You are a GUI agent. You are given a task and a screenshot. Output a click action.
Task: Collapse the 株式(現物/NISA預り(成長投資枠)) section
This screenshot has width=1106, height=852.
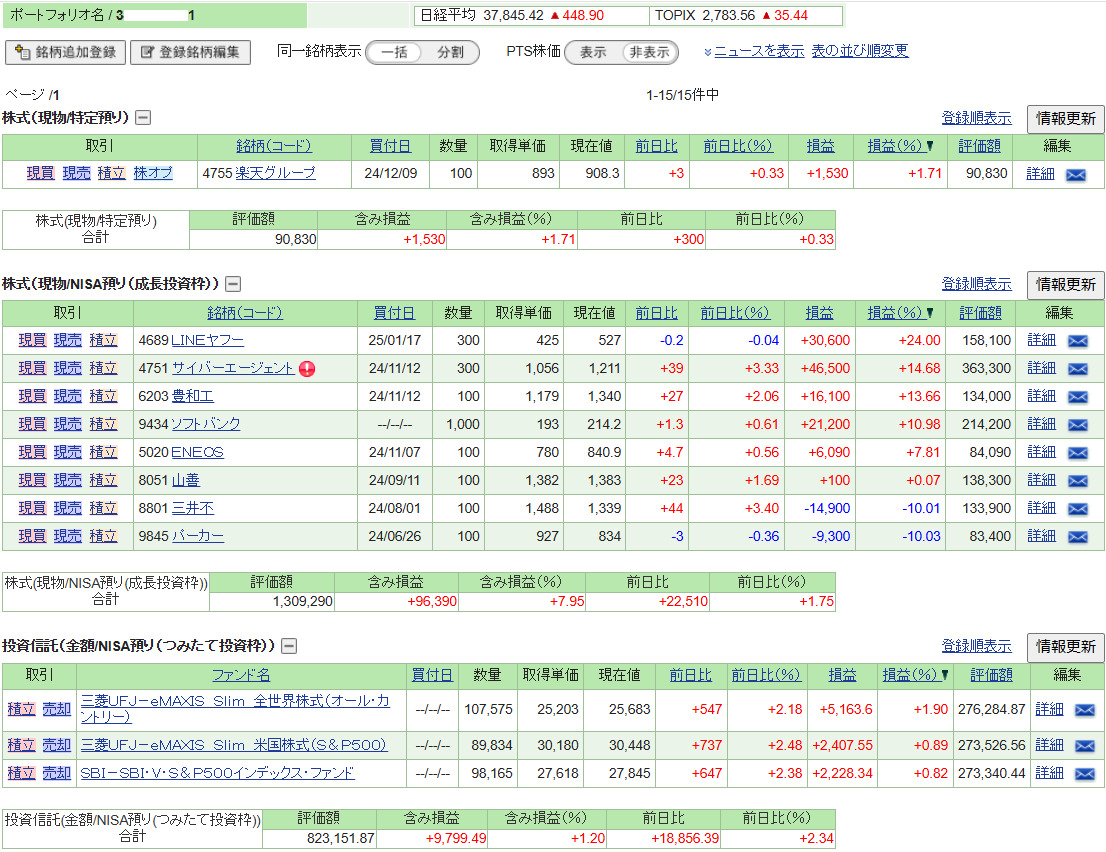[233, 284]
